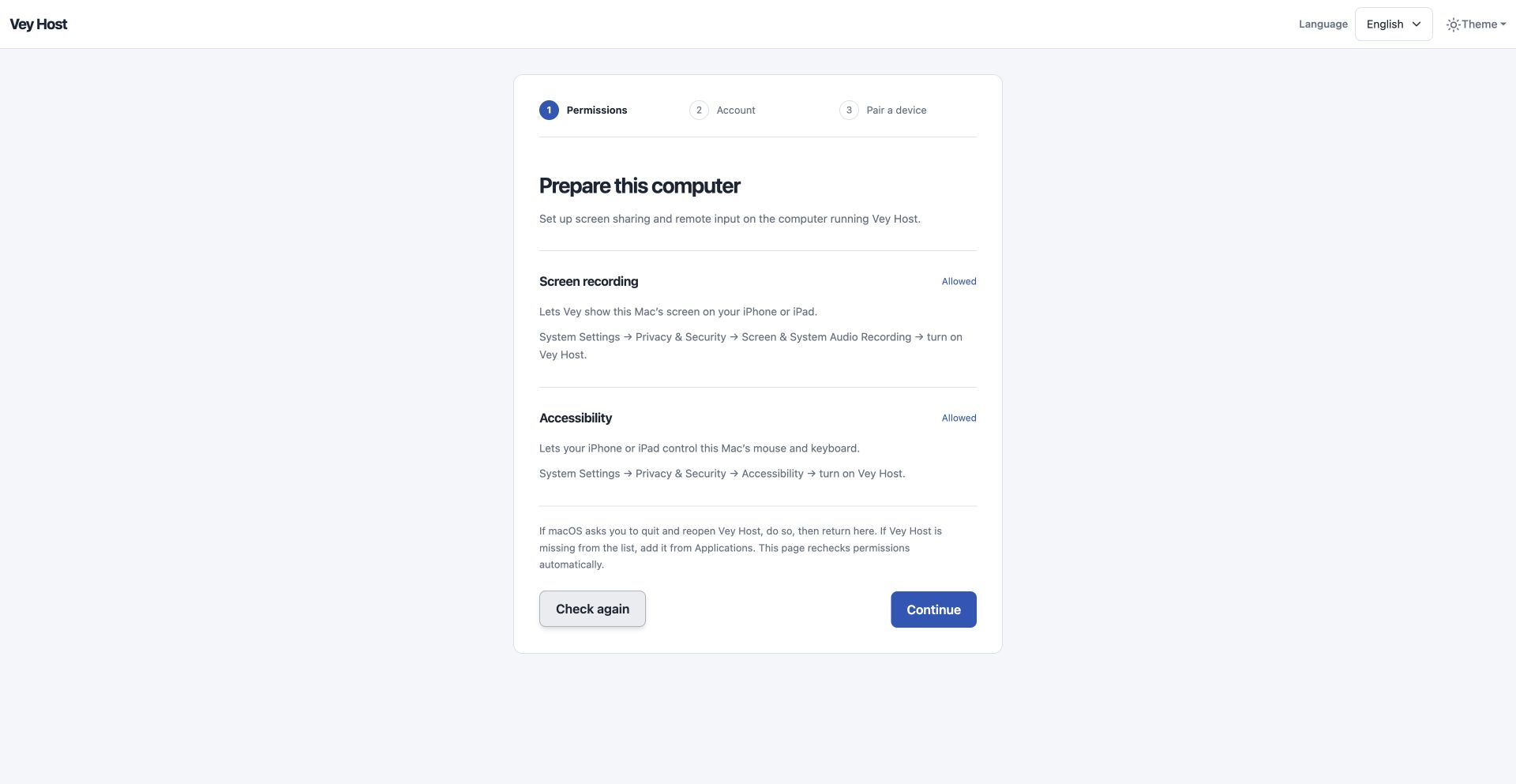The image size is (1516, 784).
Task: Click the Vey Host logo
Action: pyautogui.click(x=38, y=24)
